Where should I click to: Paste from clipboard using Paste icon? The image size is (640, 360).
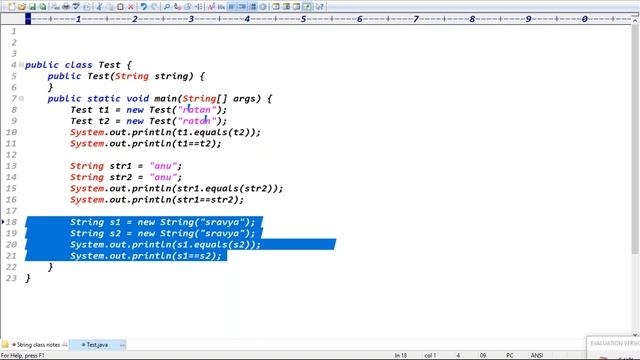(x=120, y=7)
